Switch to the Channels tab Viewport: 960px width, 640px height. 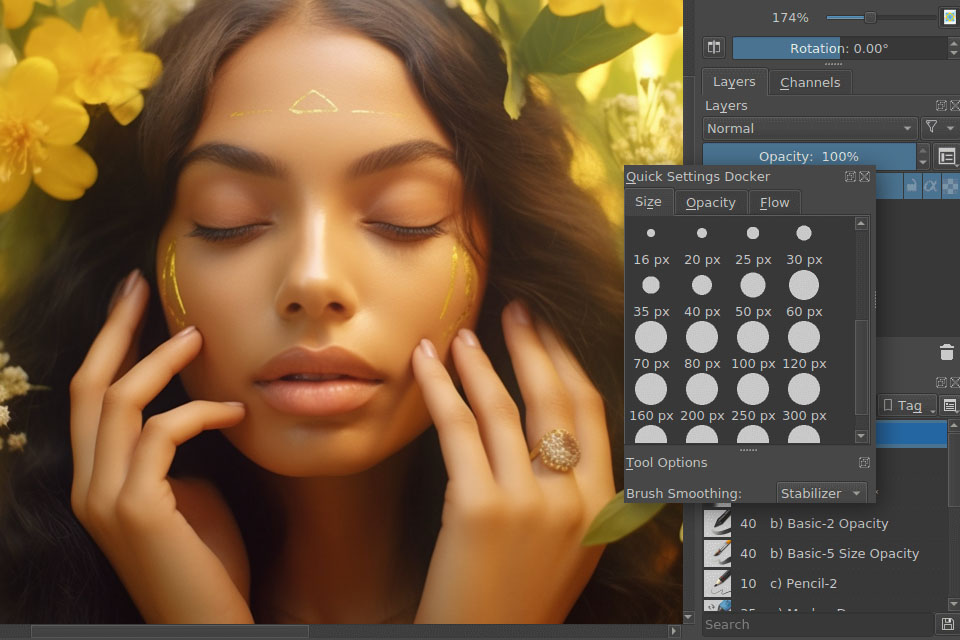[810, 83]
